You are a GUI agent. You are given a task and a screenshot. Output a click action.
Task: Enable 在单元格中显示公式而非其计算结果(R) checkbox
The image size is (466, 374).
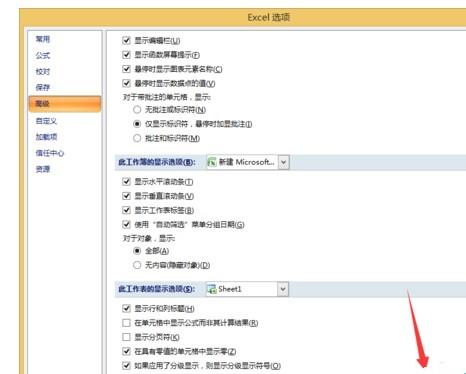coord(126,323)
